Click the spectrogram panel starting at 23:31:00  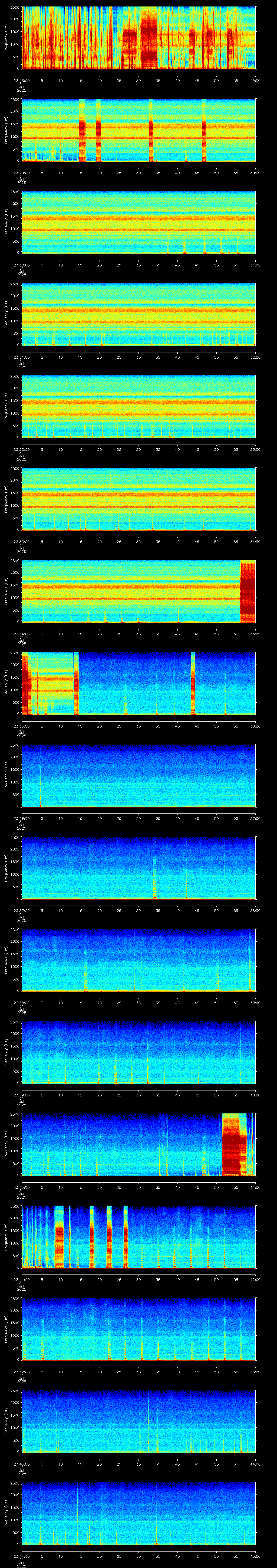click(139, 315)
